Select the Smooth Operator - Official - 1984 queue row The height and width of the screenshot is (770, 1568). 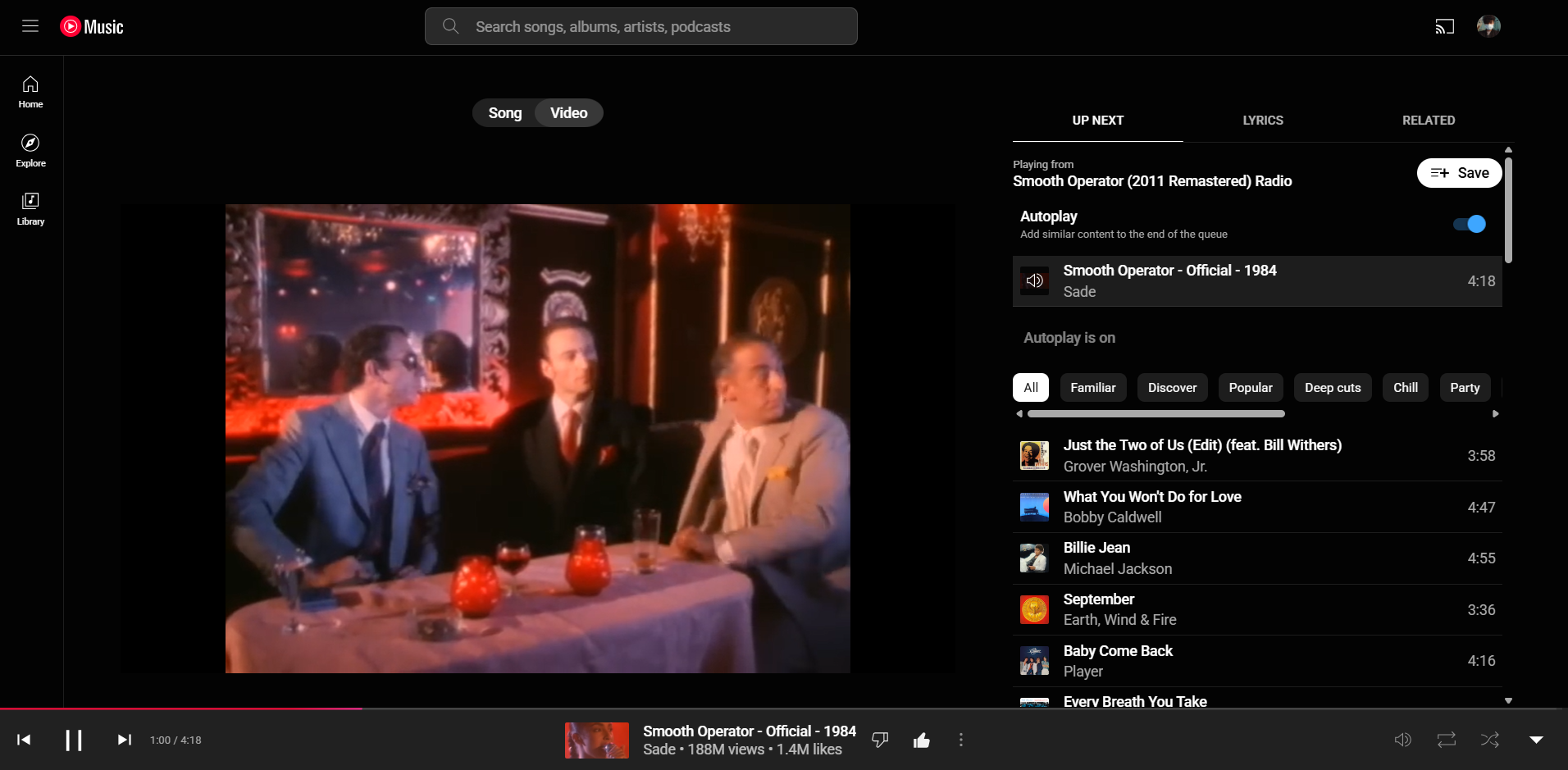[1257, 280]
